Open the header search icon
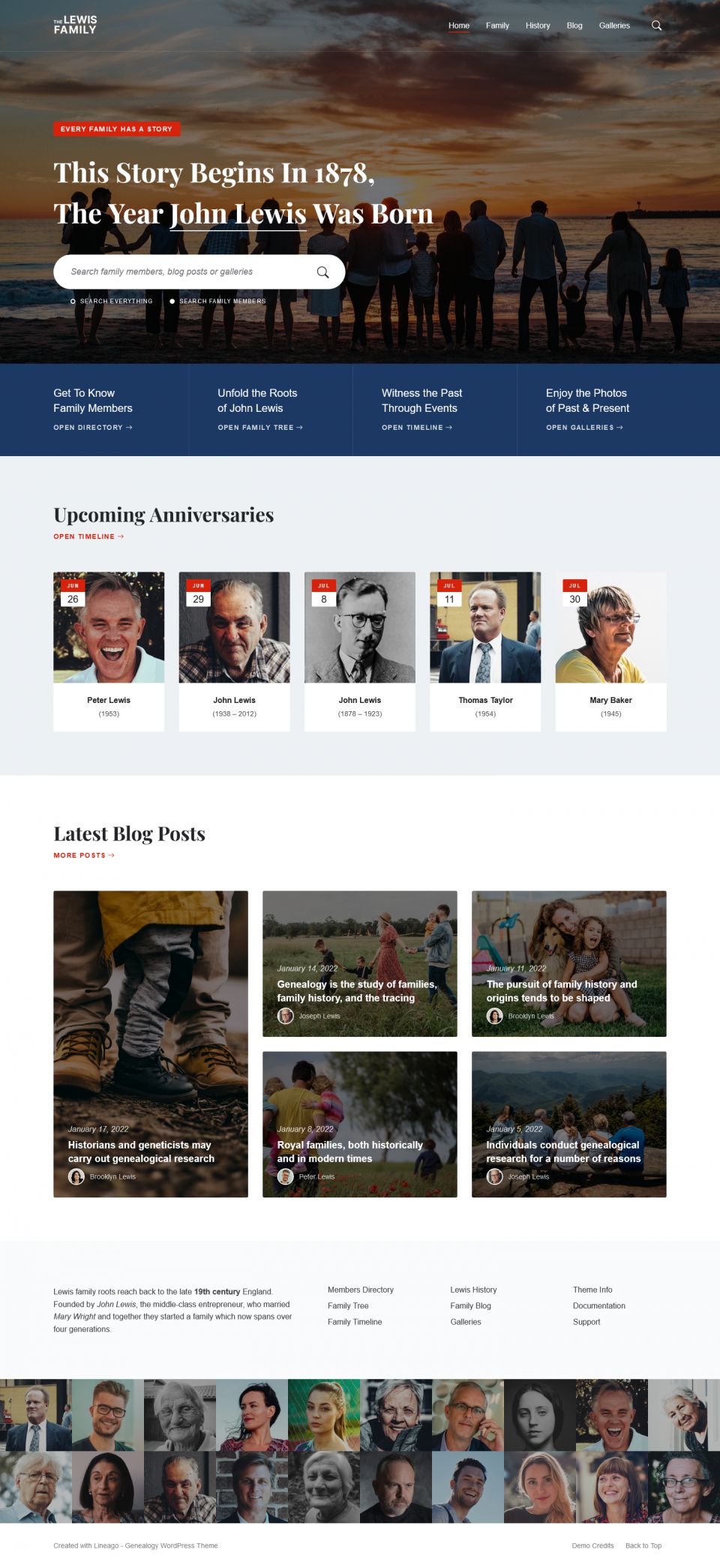 (x=656, y=26)
